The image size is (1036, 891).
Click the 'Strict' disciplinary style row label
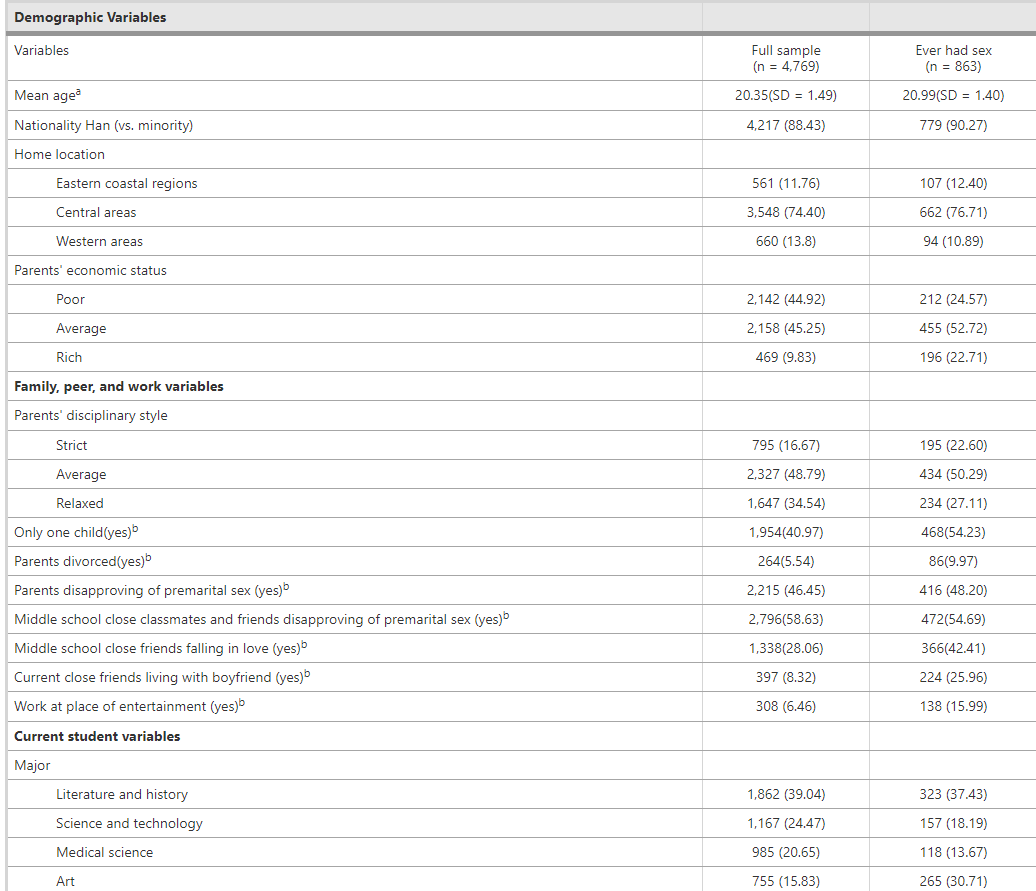(x=72, y=445)
